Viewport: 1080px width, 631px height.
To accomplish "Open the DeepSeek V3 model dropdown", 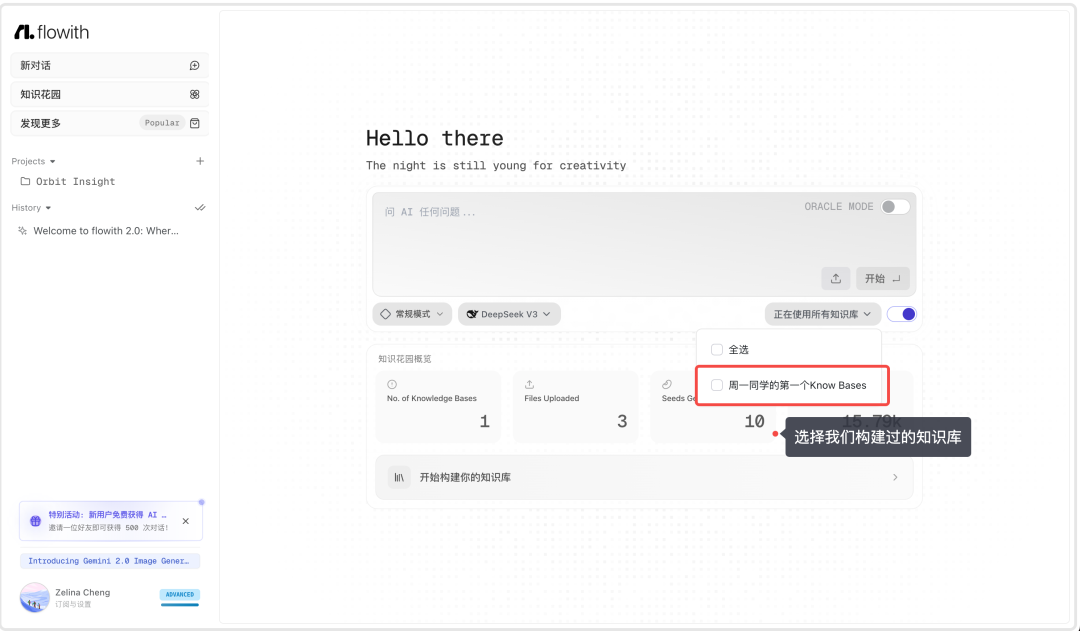I will pos(509,314).
